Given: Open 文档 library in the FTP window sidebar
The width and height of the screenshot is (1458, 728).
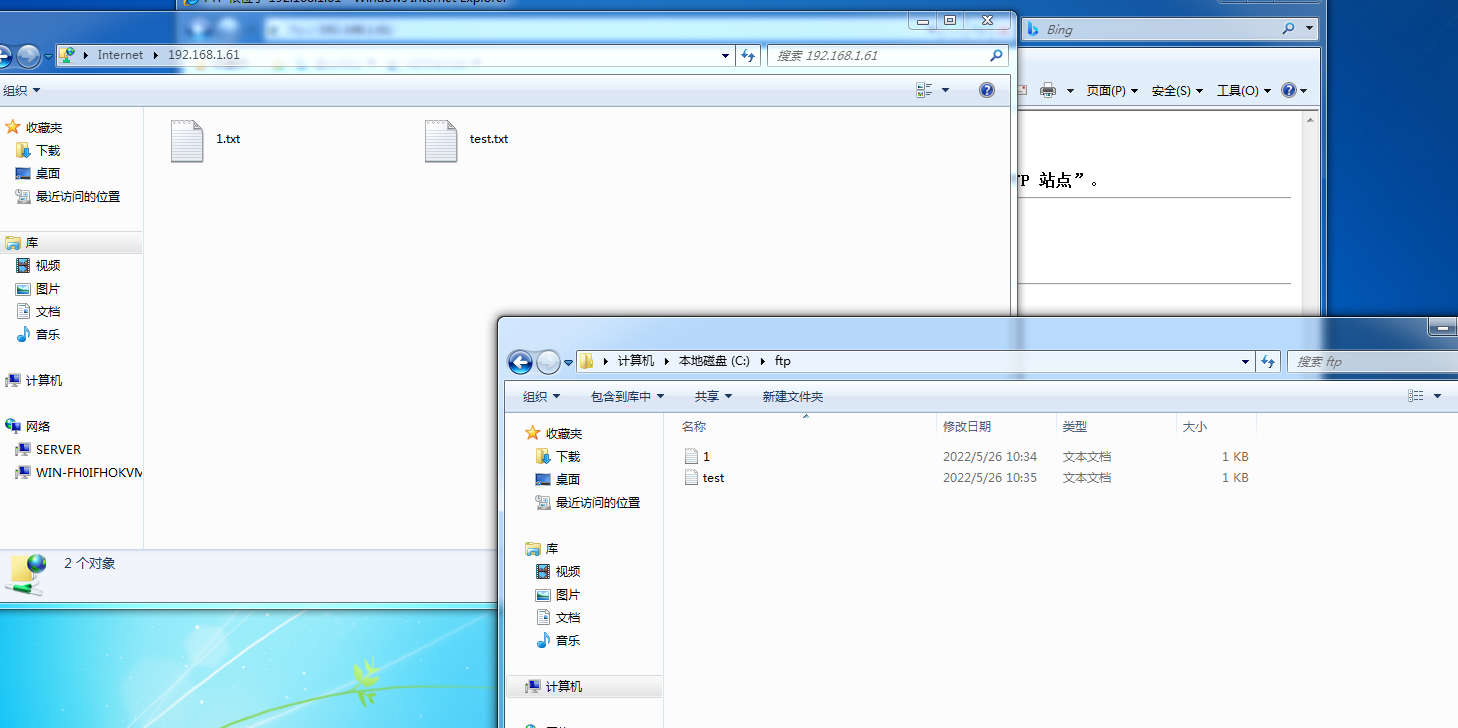Looking at the screenshot, I should click(39, 311).
